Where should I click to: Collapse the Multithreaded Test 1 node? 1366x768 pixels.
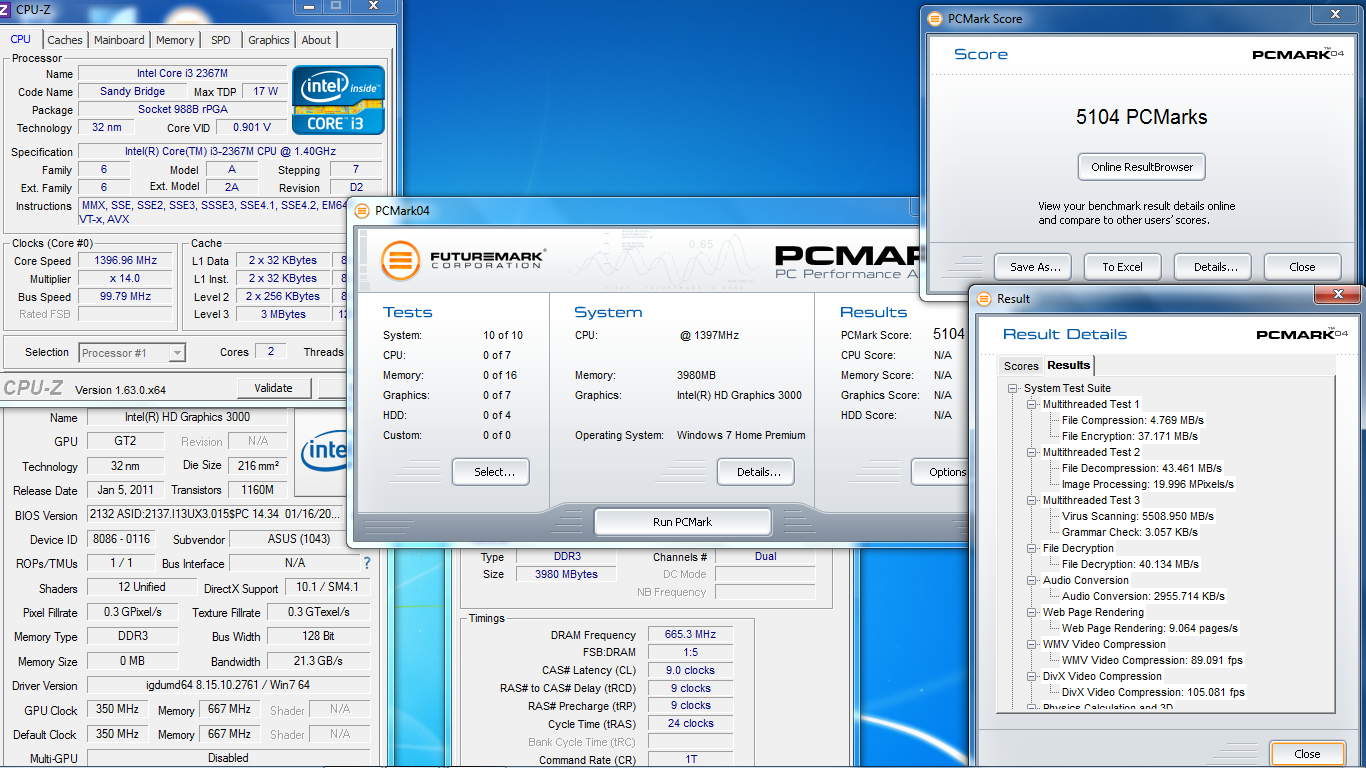tap(1033, 404)
